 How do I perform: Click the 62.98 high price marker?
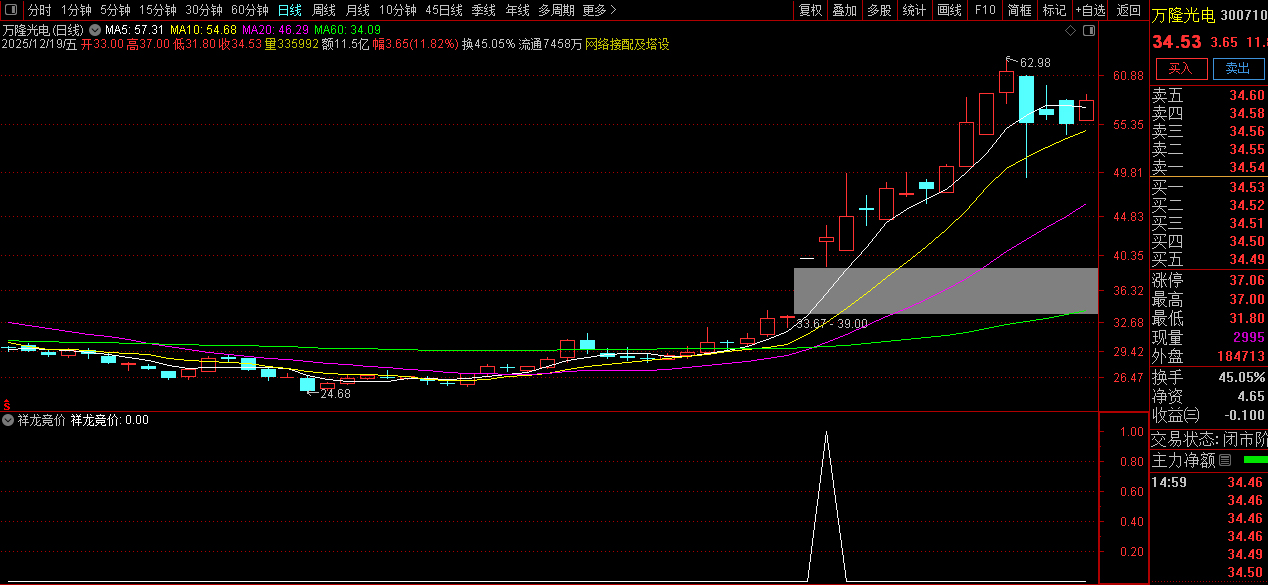1035,62
